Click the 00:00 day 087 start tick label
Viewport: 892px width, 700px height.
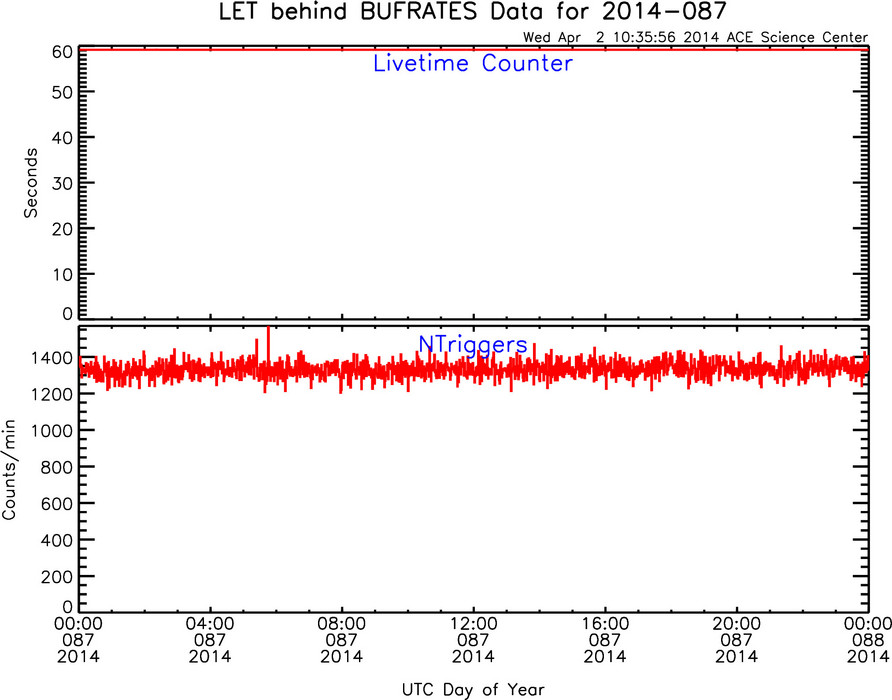[79, 640]
